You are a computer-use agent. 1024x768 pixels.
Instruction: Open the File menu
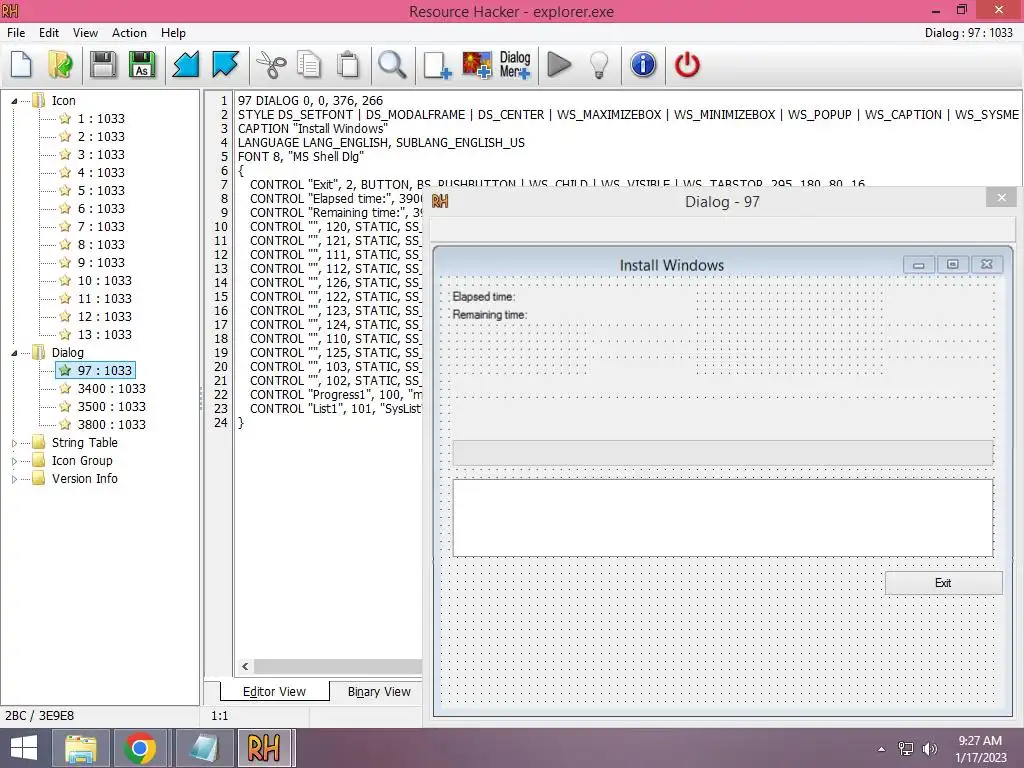(x=16, y=33)
